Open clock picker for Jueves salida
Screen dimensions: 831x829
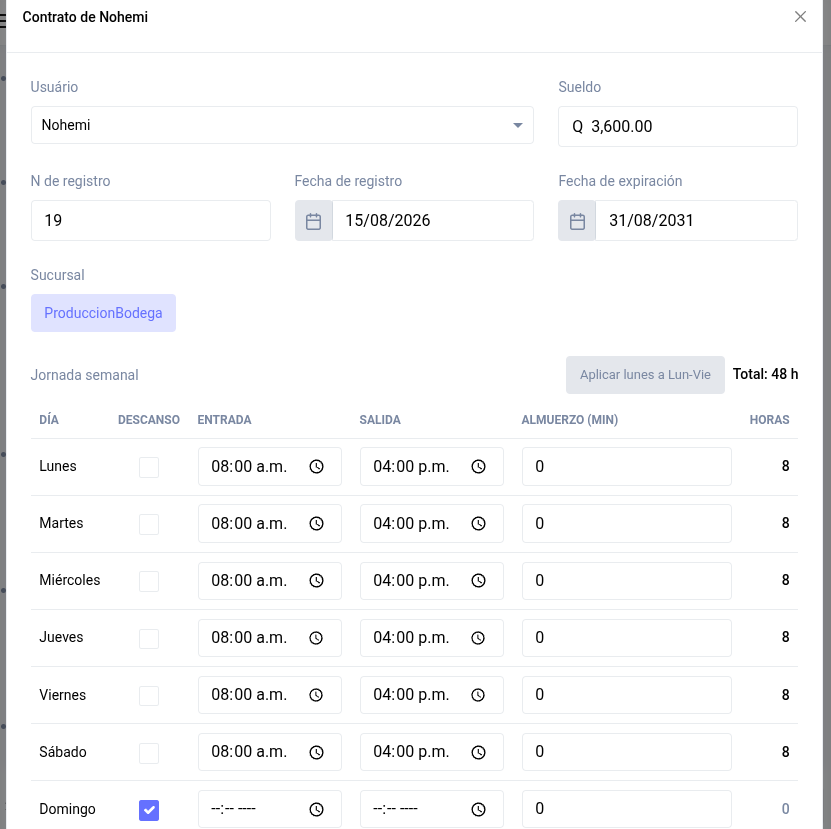click(x=479, y=638)
